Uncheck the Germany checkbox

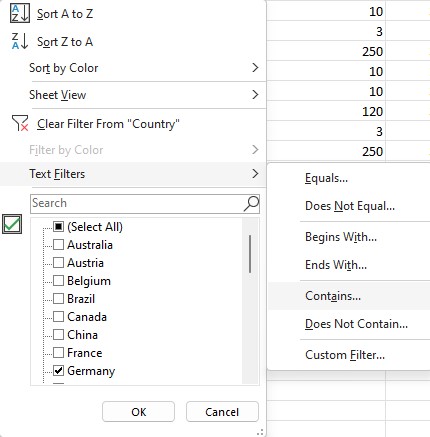58,371
